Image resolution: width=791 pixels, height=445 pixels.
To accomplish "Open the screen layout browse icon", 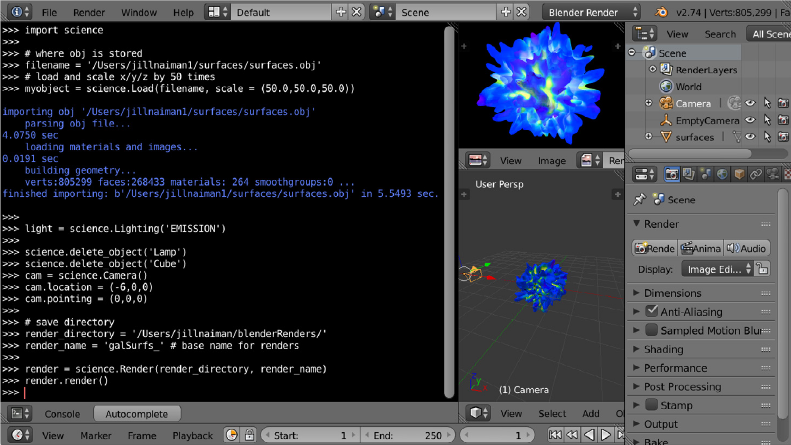I will [x=218, y=12].
